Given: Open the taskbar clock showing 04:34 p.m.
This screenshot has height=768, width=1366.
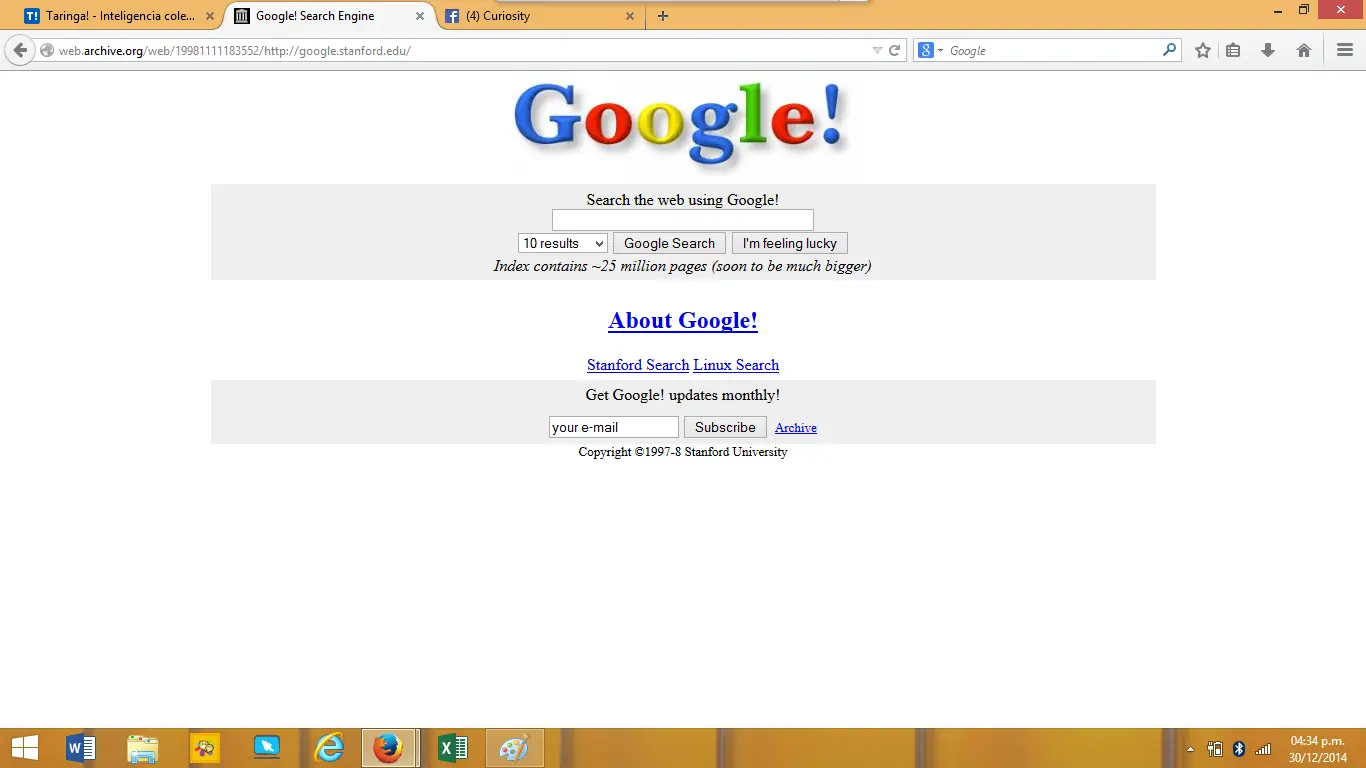Looking at the screenshot, I should point(1318,749).
